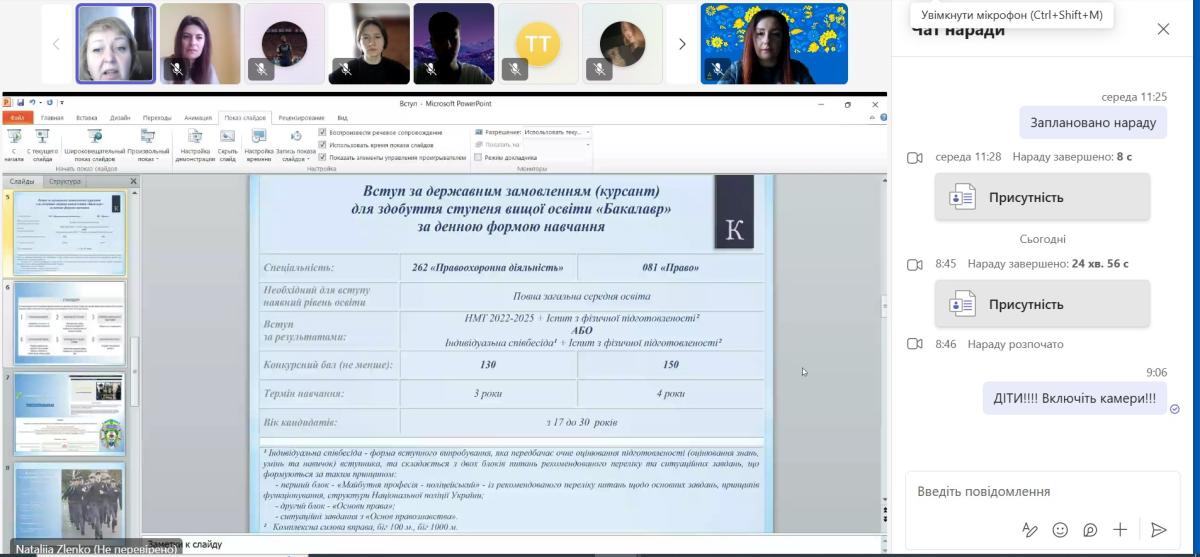Click the 'Заплановано нараду' chat message

pos(1093,123)
